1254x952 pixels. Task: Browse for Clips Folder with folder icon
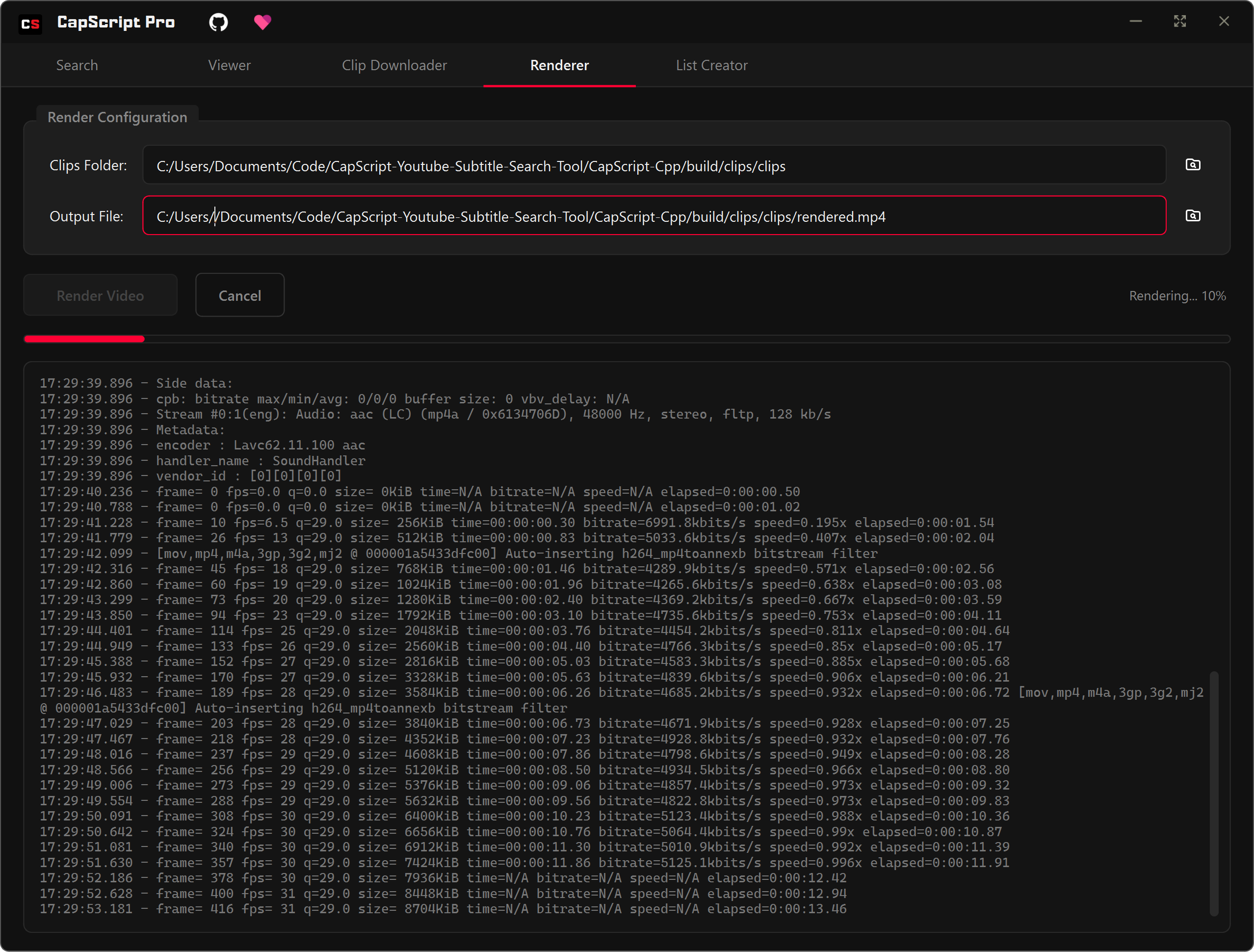pyautogui.click(x=1193, y=165)
